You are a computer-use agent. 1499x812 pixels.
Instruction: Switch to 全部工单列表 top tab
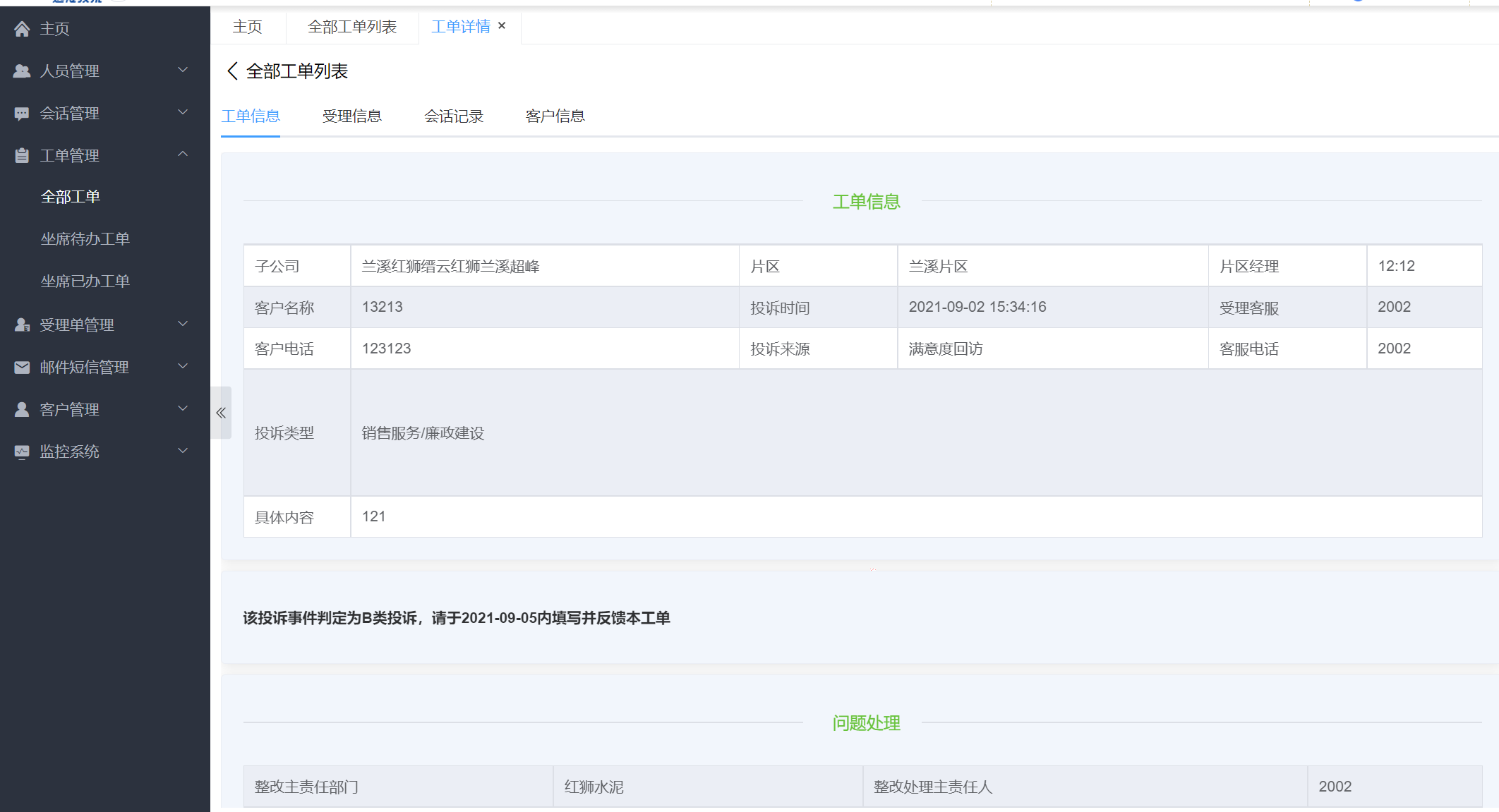click(x=351, y=27)
